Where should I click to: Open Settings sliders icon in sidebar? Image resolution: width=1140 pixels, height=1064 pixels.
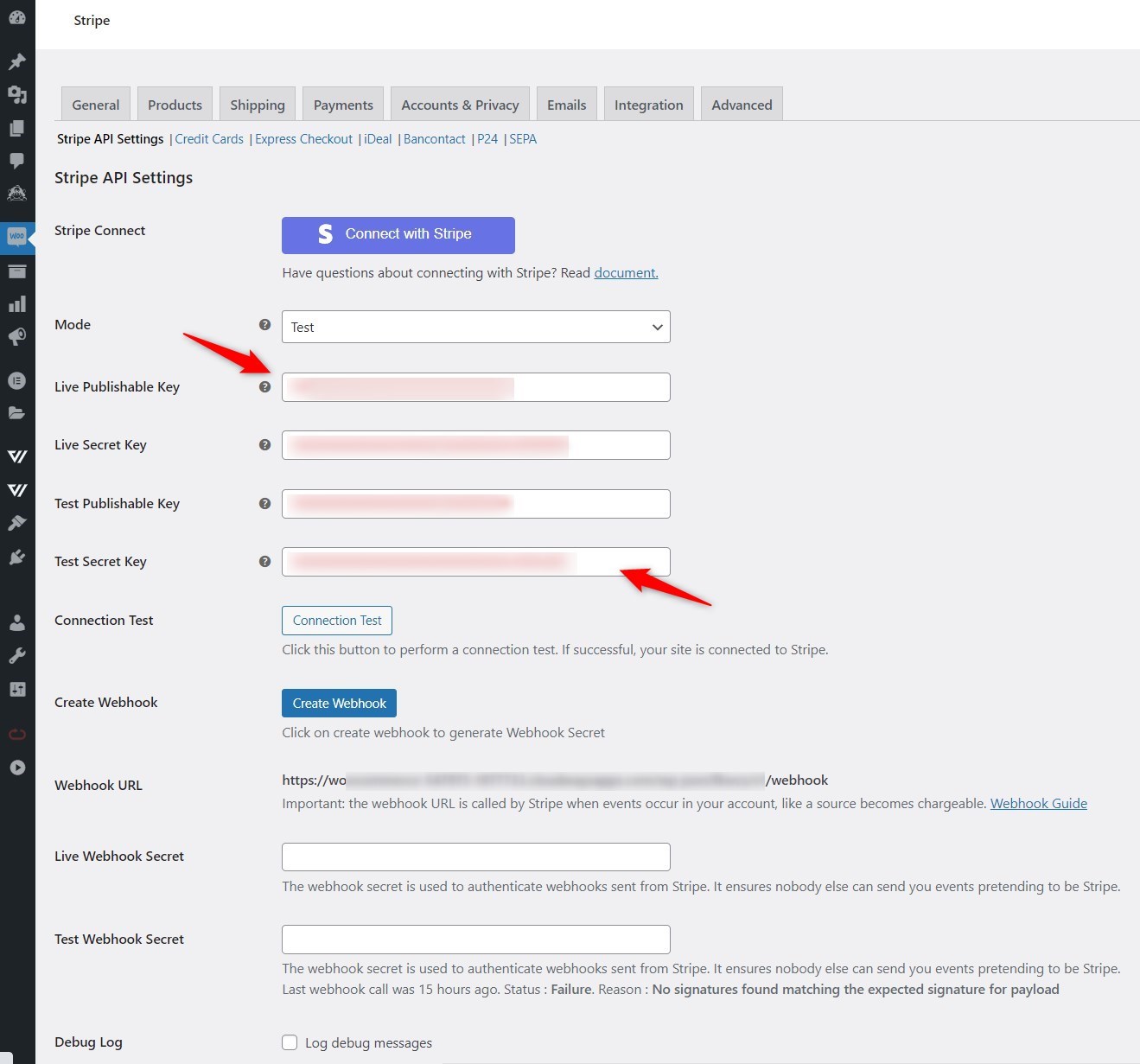tap(17, 689)
